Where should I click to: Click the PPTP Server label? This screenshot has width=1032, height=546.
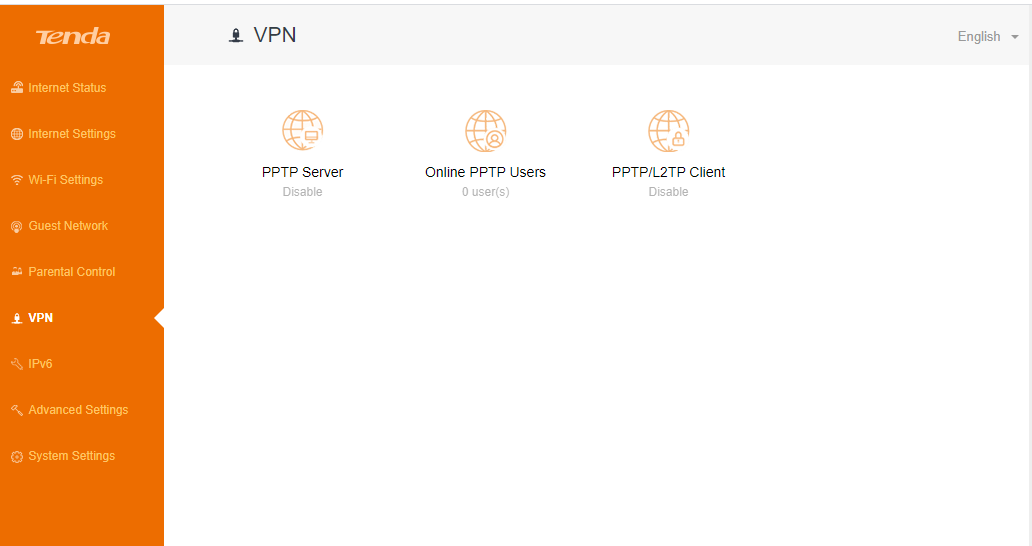(x=303, y=172)
